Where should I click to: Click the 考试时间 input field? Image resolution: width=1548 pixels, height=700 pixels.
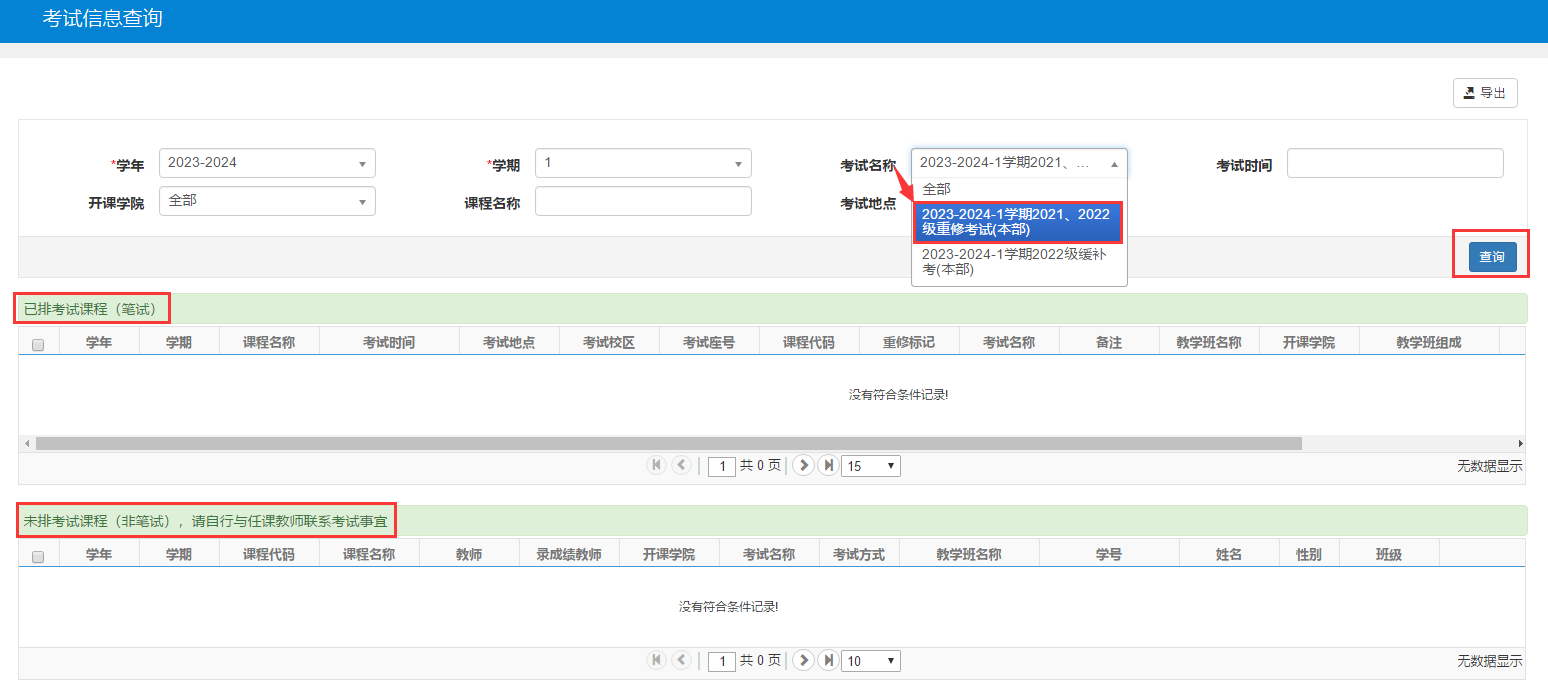click(1395, 163)
